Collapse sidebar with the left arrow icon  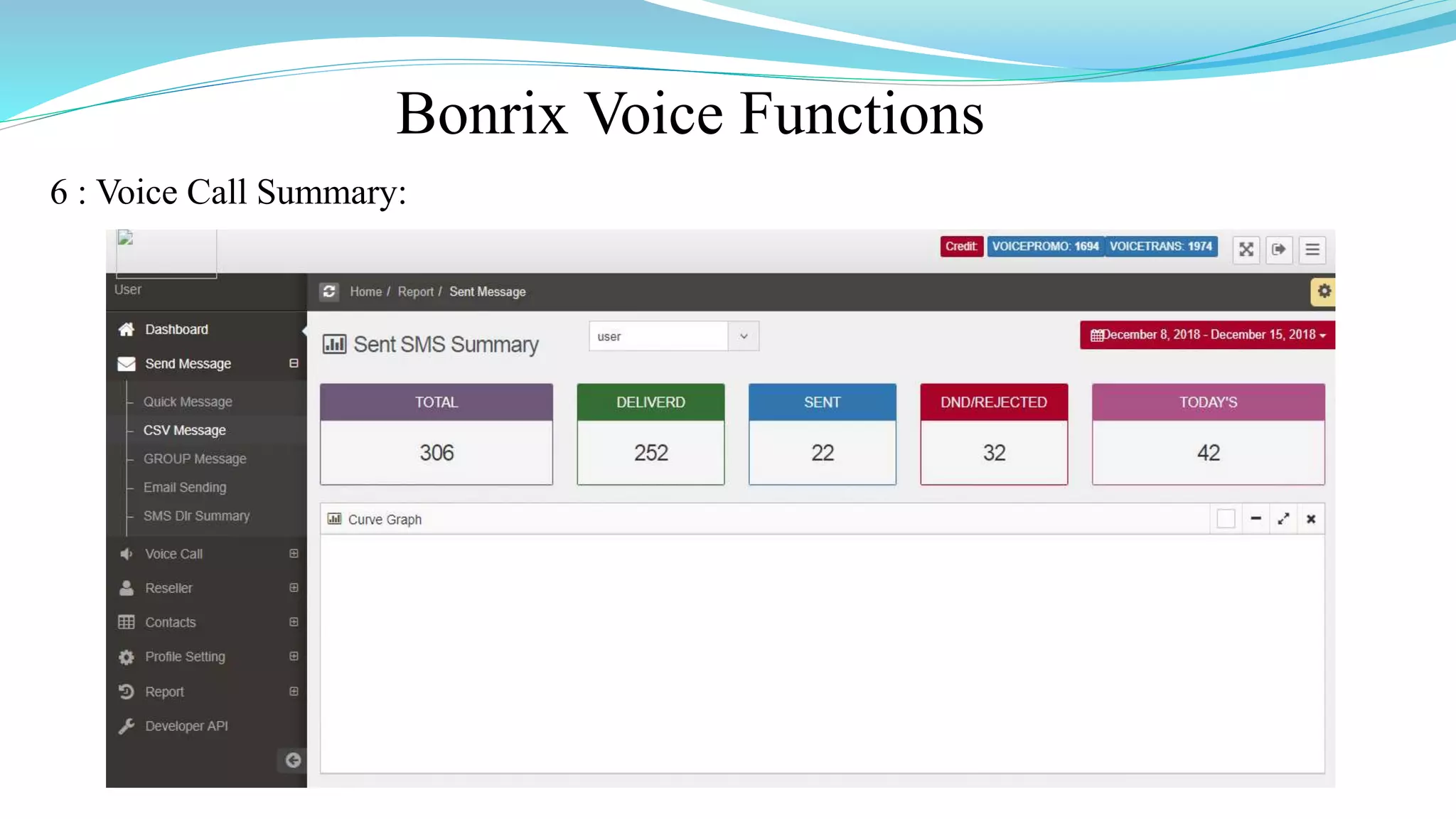pyautogui.click(x=293, y=760)
